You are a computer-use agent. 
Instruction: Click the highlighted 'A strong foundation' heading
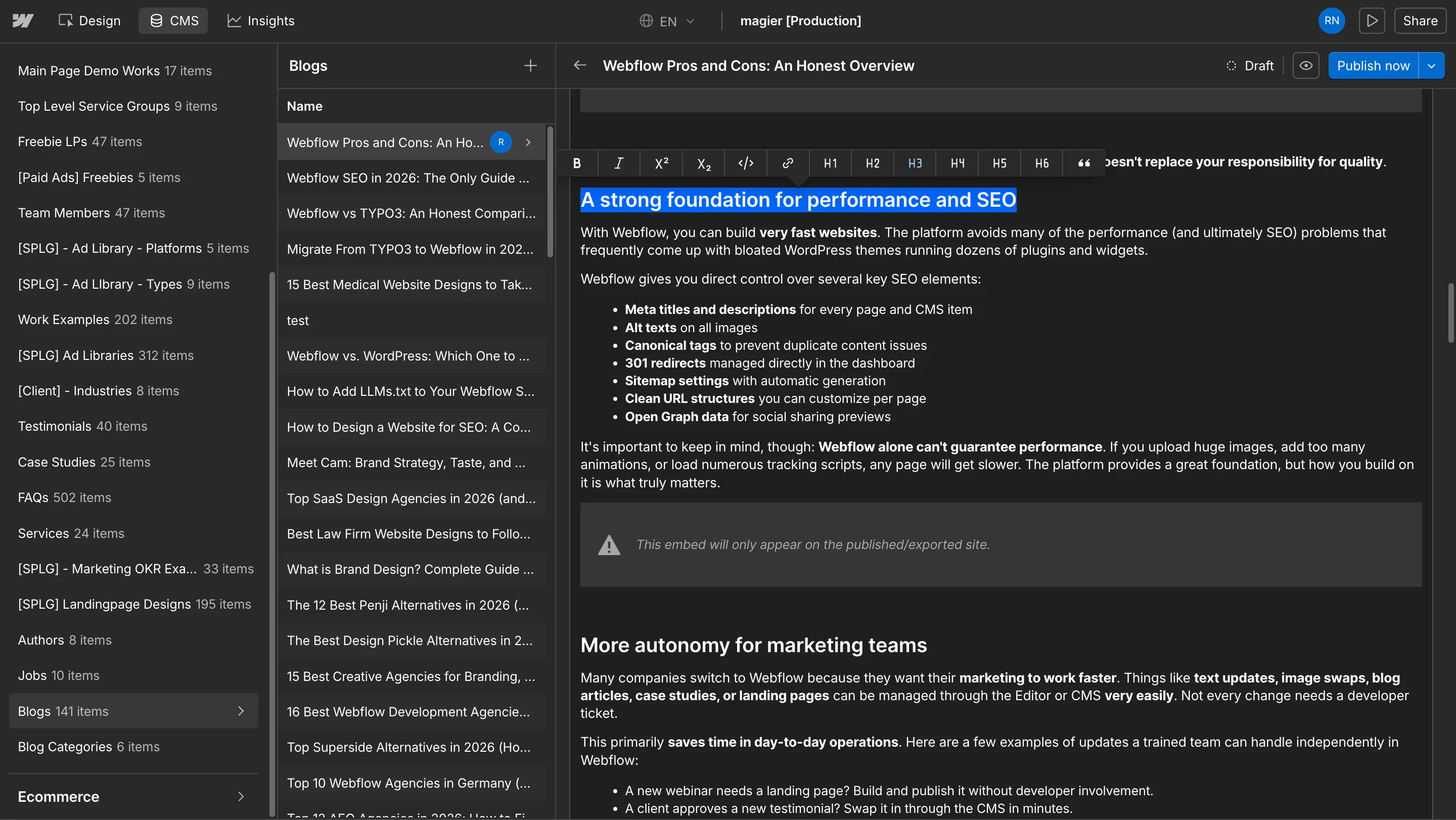798,200
